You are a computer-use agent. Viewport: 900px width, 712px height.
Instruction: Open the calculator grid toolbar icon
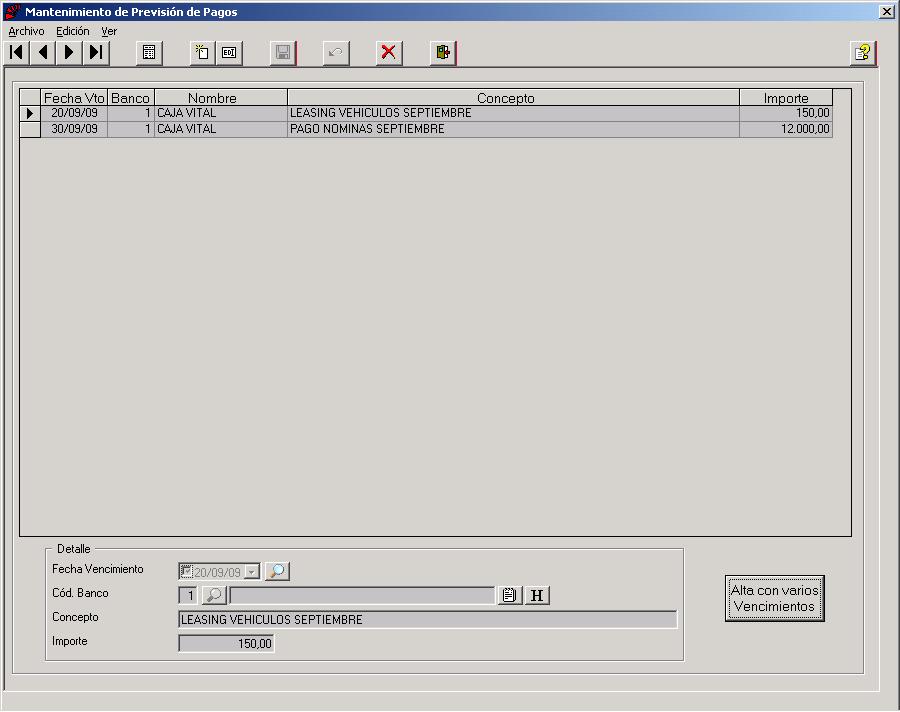click(x=149, y=53)
